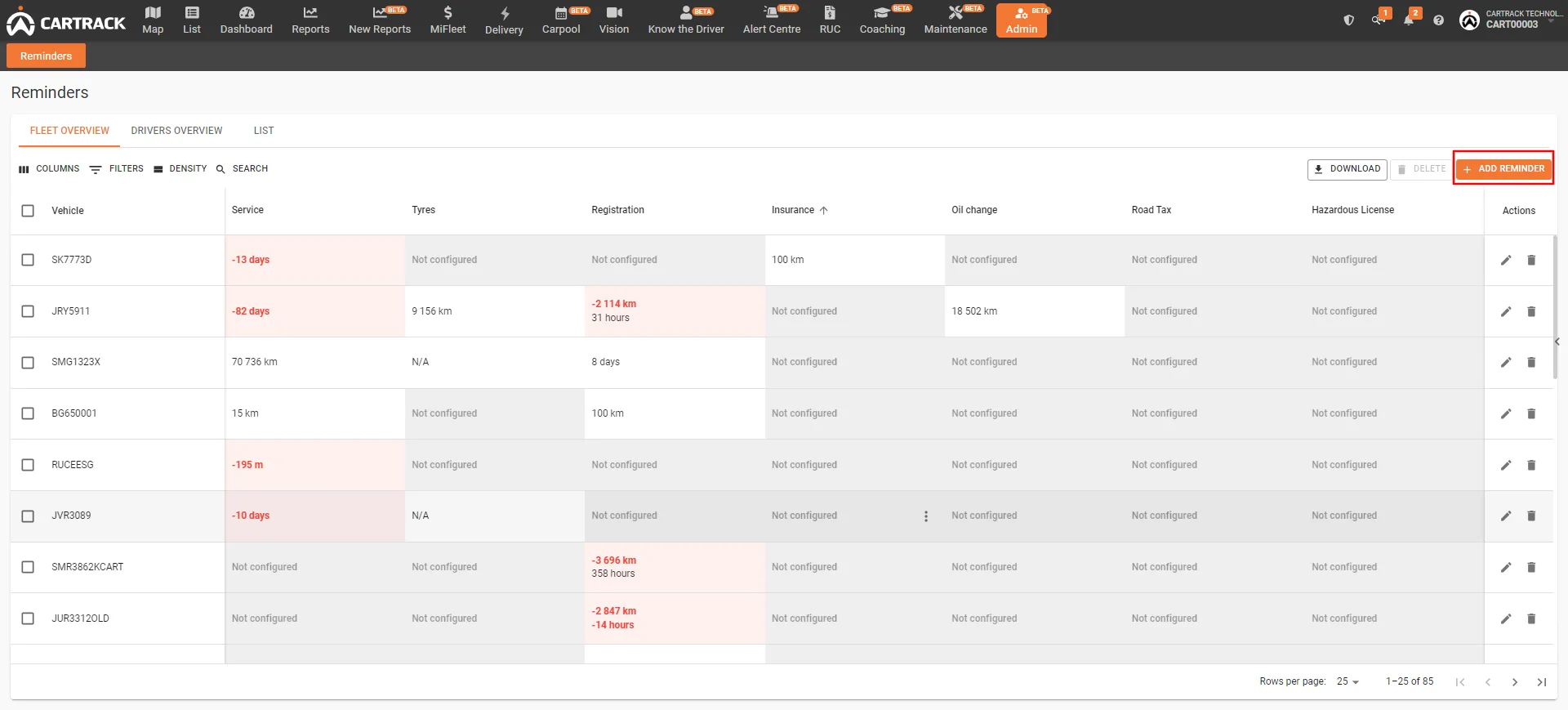Open the help question mark icon
The width and height of the screenshot is (1568, 710).
pos(1438,20)
